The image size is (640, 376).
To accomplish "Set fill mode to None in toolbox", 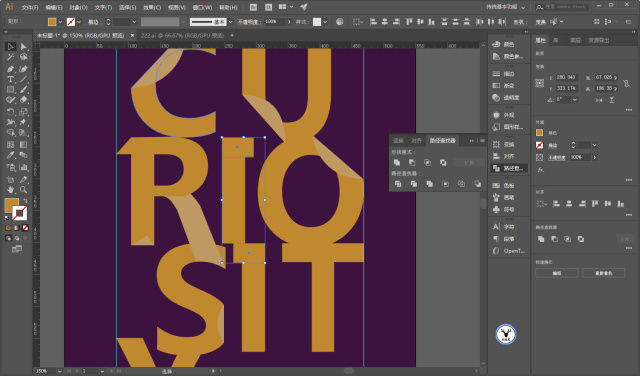I will click(x=25, y=227).
